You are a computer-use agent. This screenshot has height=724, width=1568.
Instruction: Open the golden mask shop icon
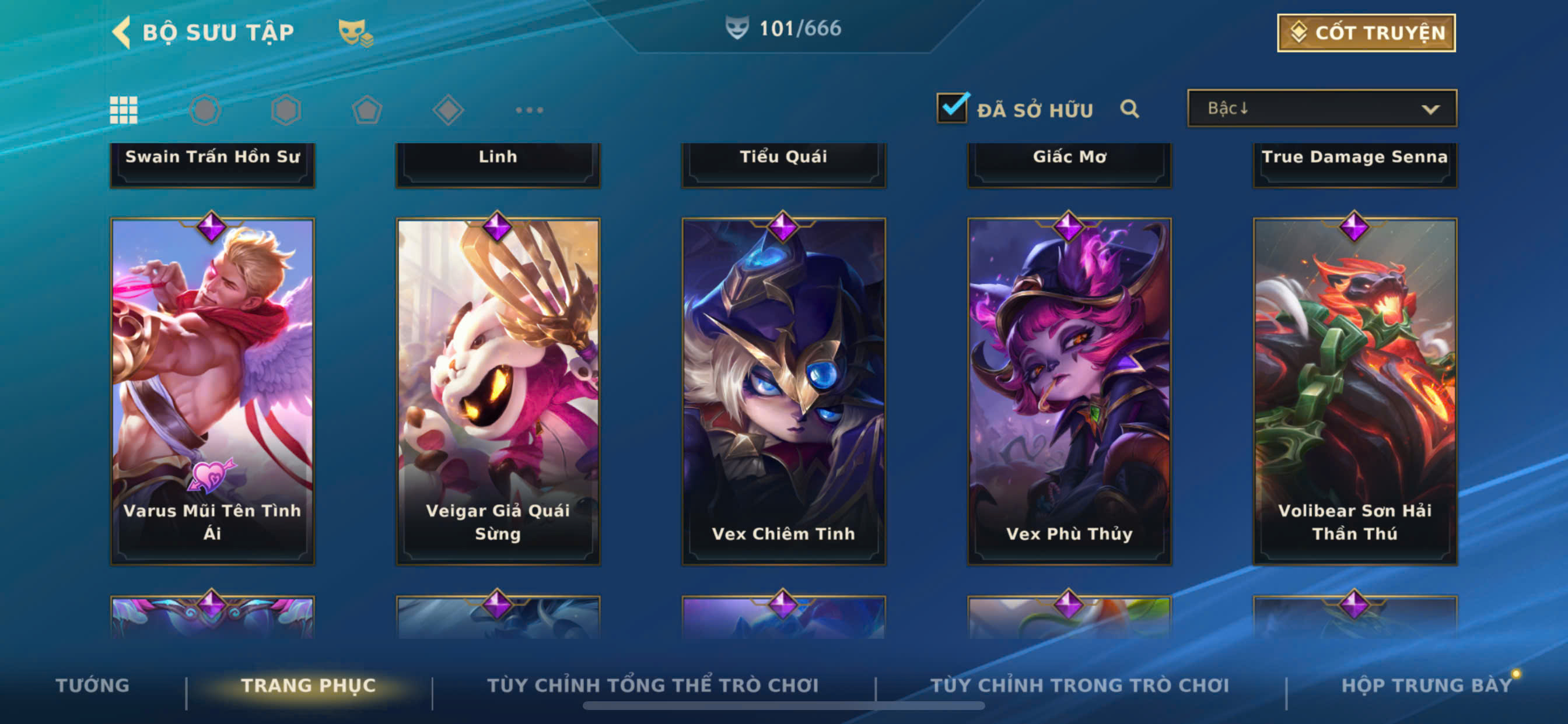click(355, 33)
